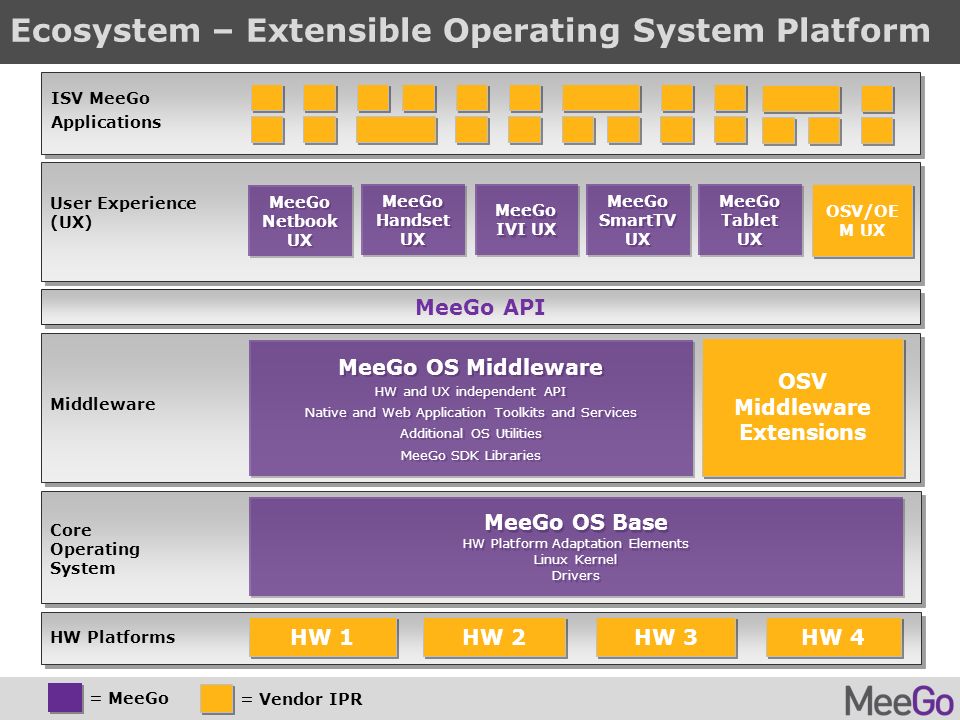Screen dimensions: 960x720
Task: Click the MeeGo Netbook UX box
Action: tap(300, 220)
